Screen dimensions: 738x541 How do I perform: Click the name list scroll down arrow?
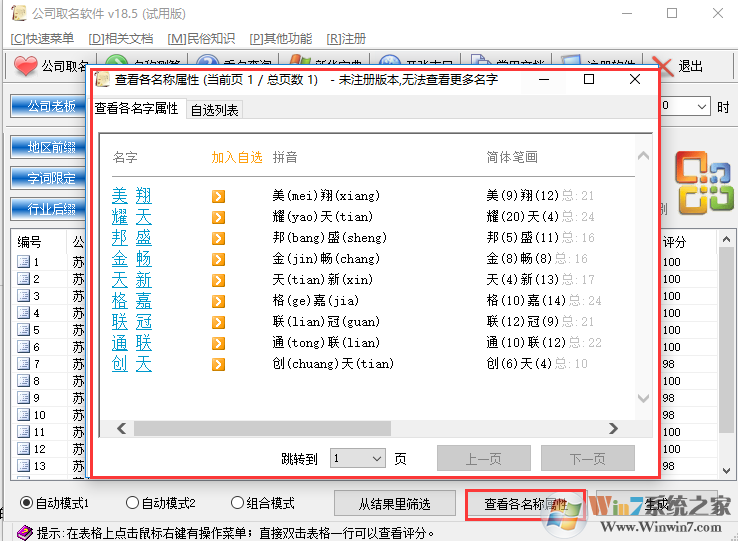coord(643,398)
